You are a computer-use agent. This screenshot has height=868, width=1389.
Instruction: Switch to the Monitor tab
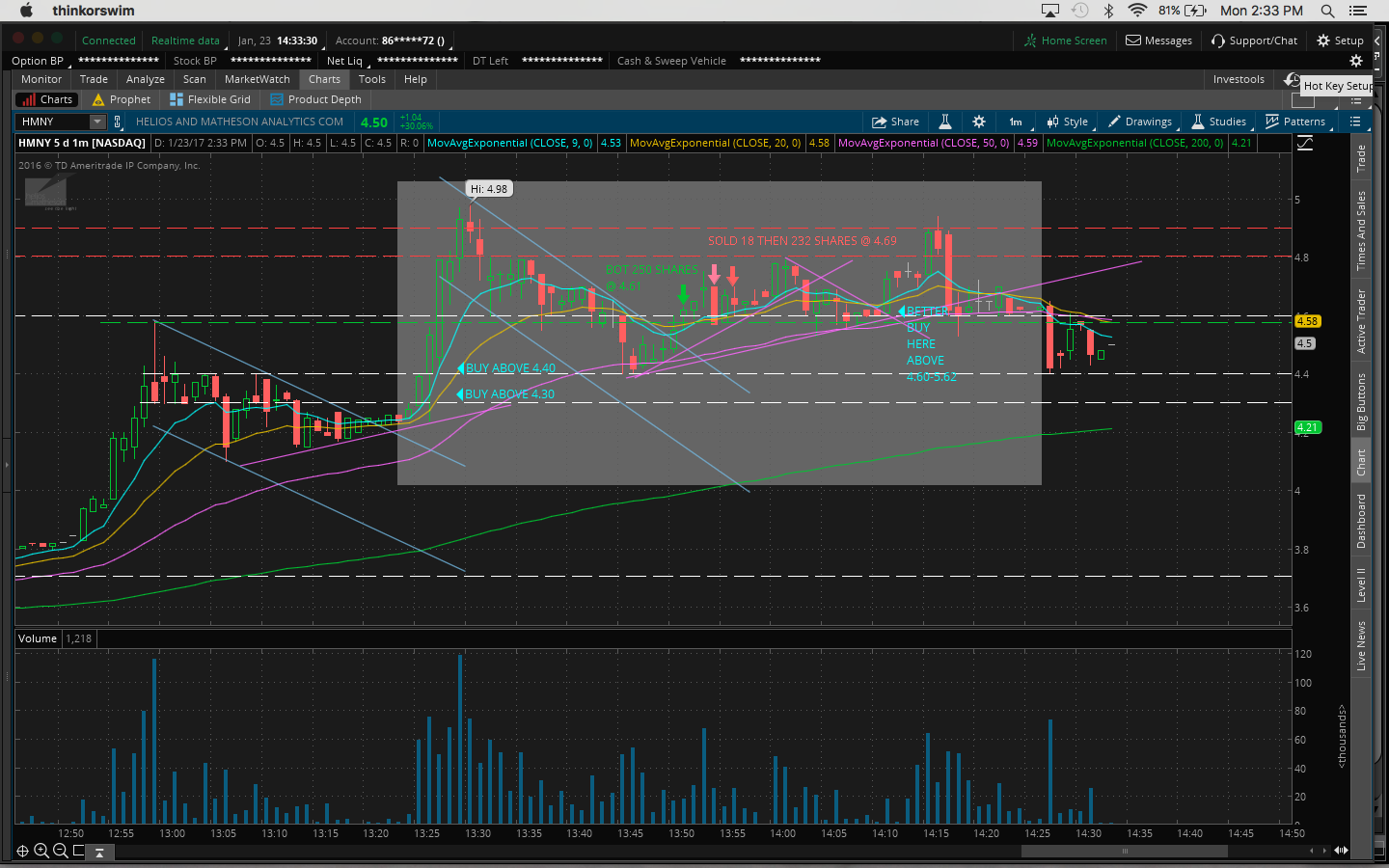pyautogui.click(x=41, y=79)
